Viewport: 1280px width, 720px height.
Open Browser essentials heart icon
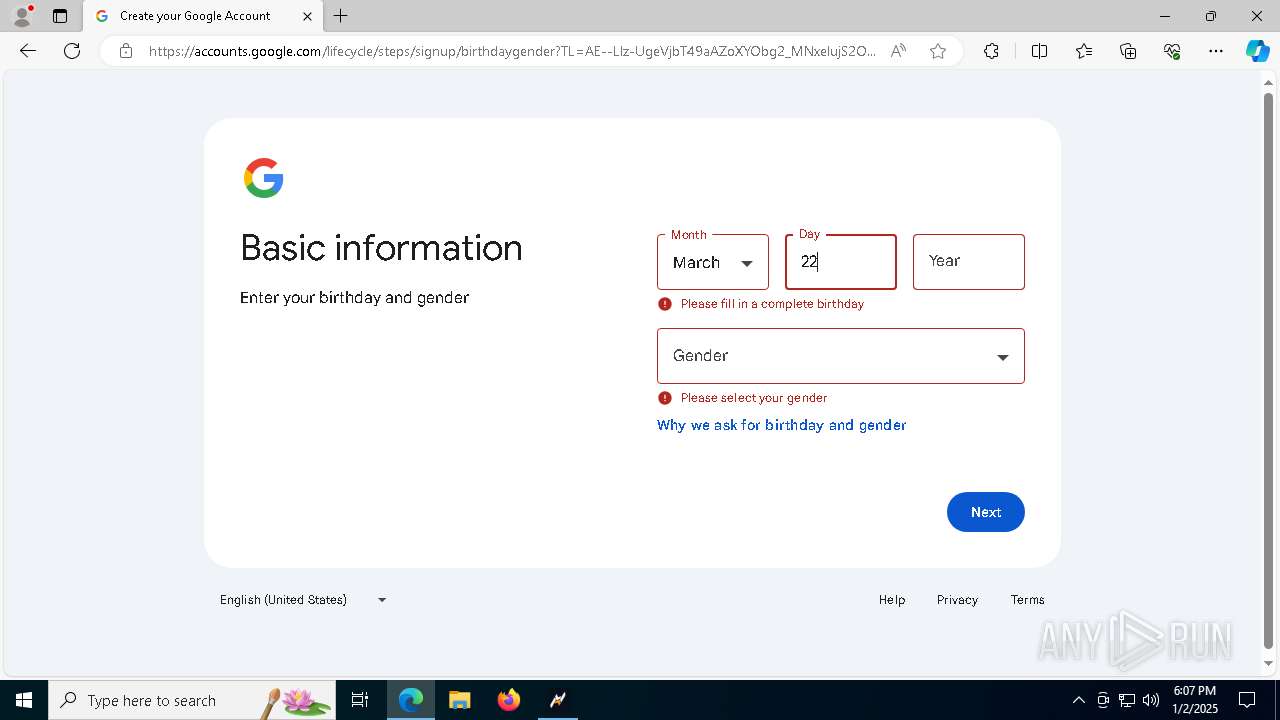(1172, 51)
